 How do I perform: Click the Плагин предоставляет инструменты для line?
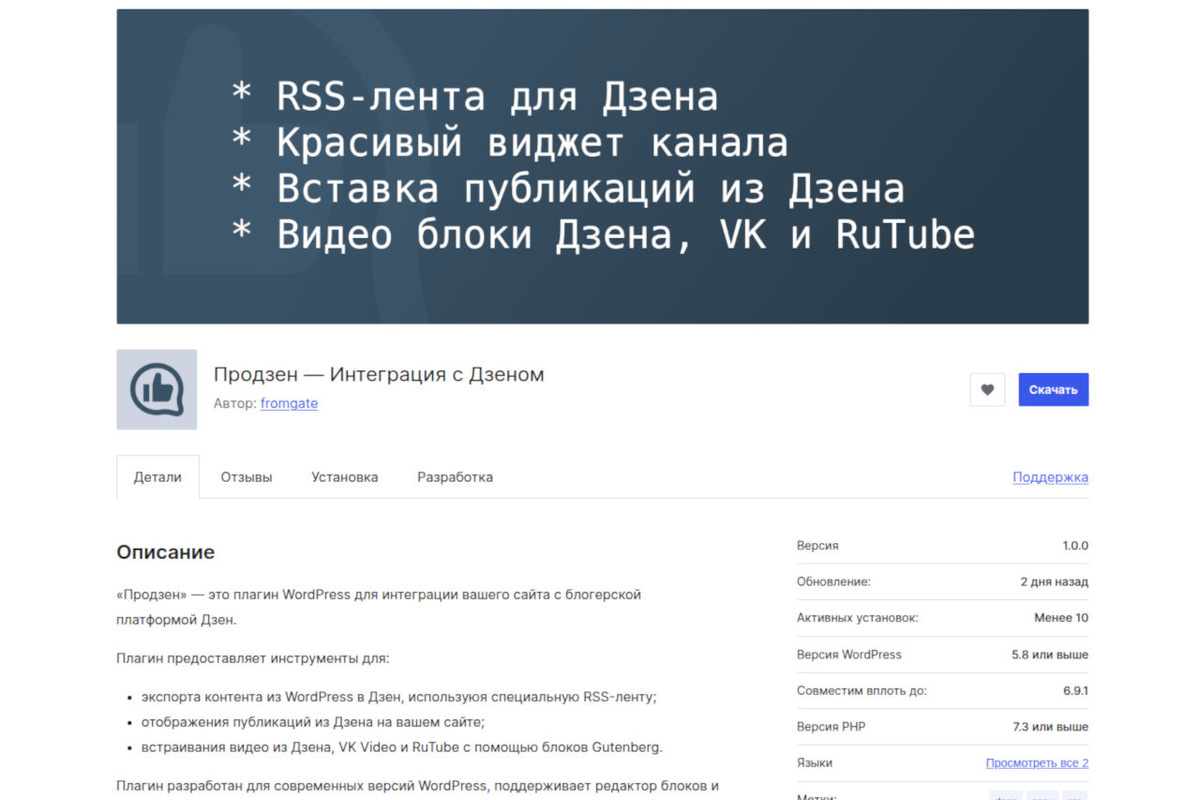(x=253, y=658)
